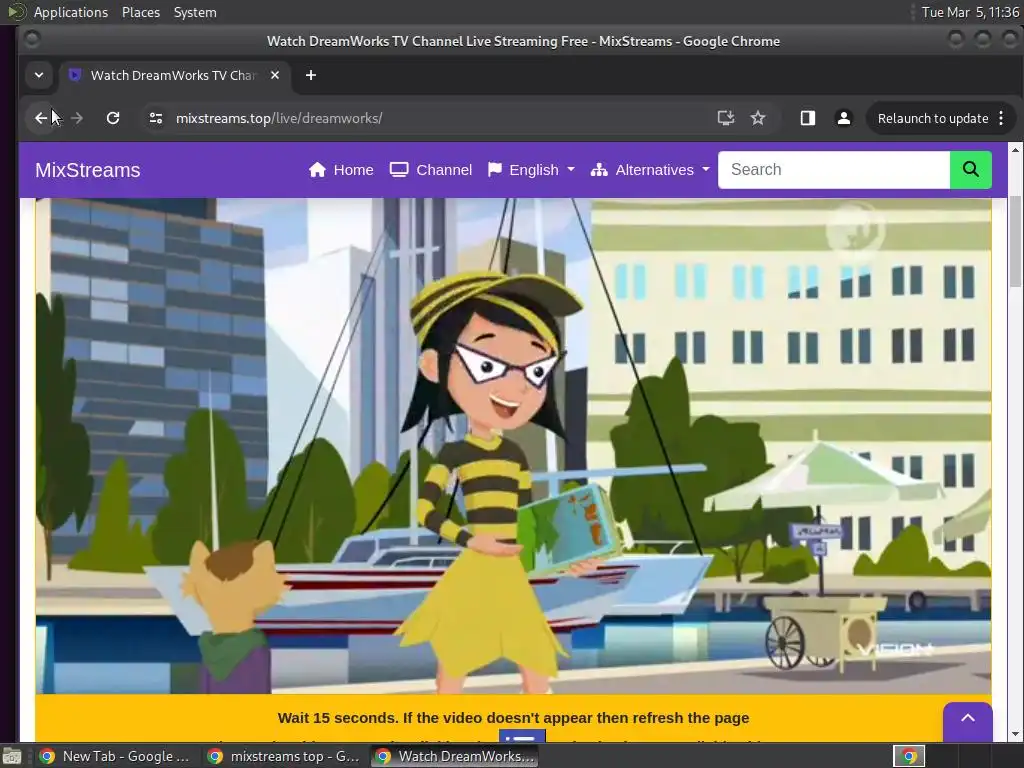Viewport: 1024px width, 768px height.
Task: Open the Places menu
Action: click(140, 12)
